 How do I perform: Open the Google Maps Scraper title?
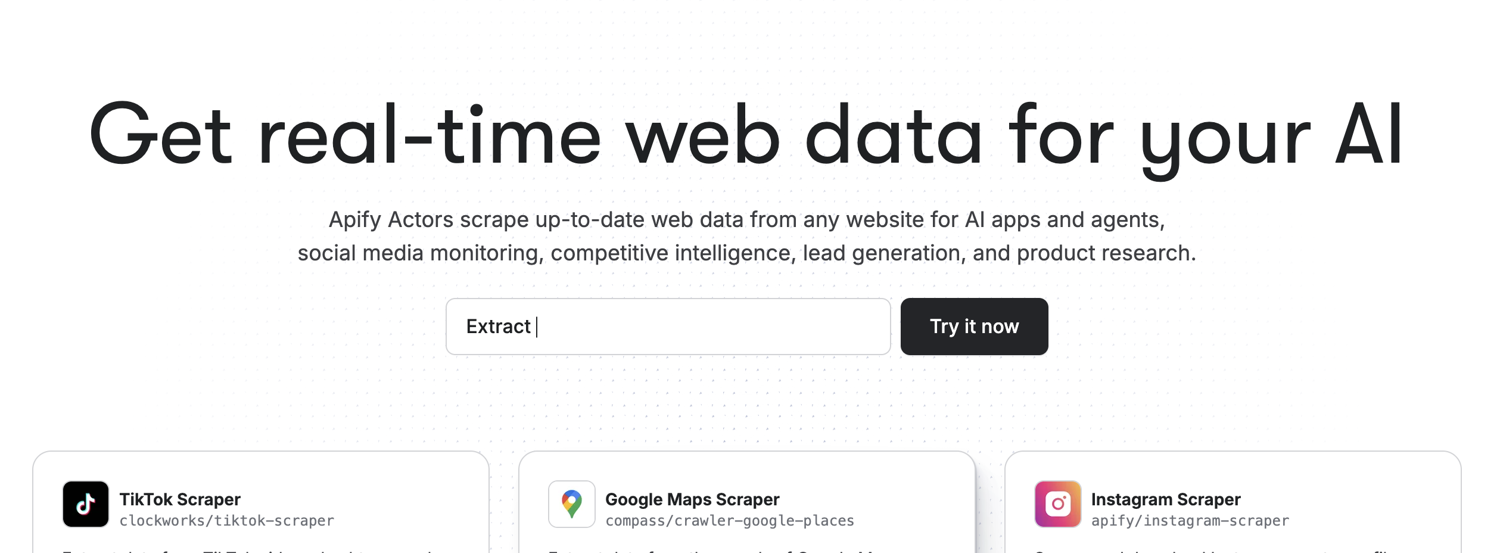pyautogui.click(x=692, y=499)
